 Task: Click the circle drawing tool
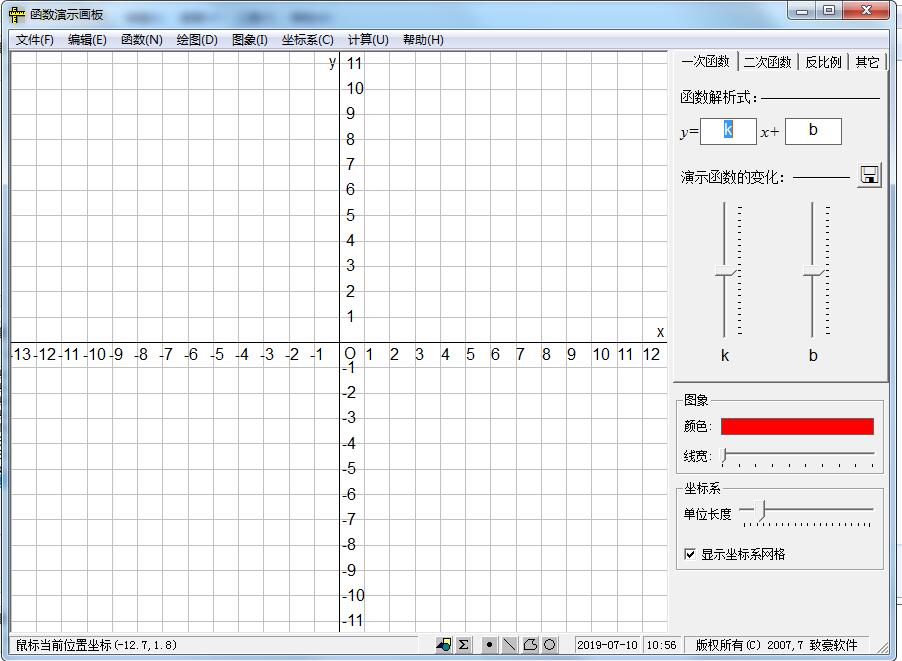click(x=548, y=644)
